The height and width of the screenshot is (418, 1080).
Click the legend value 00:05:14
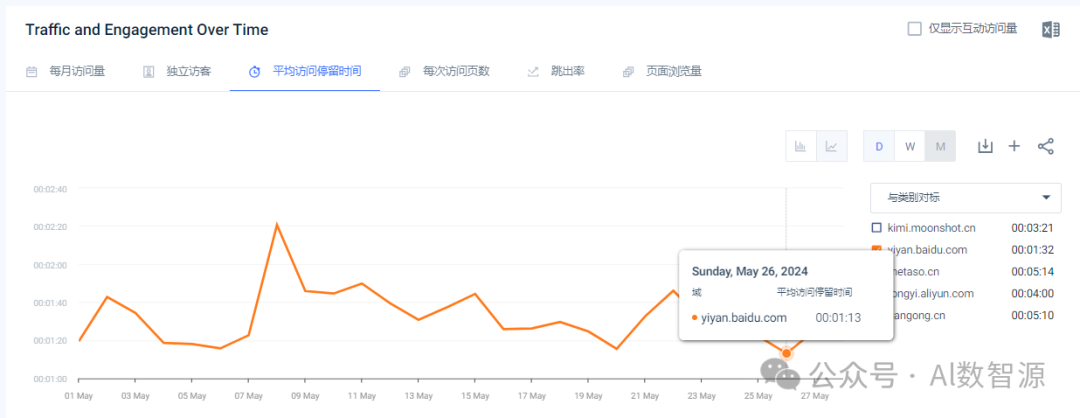(1032, 271)
